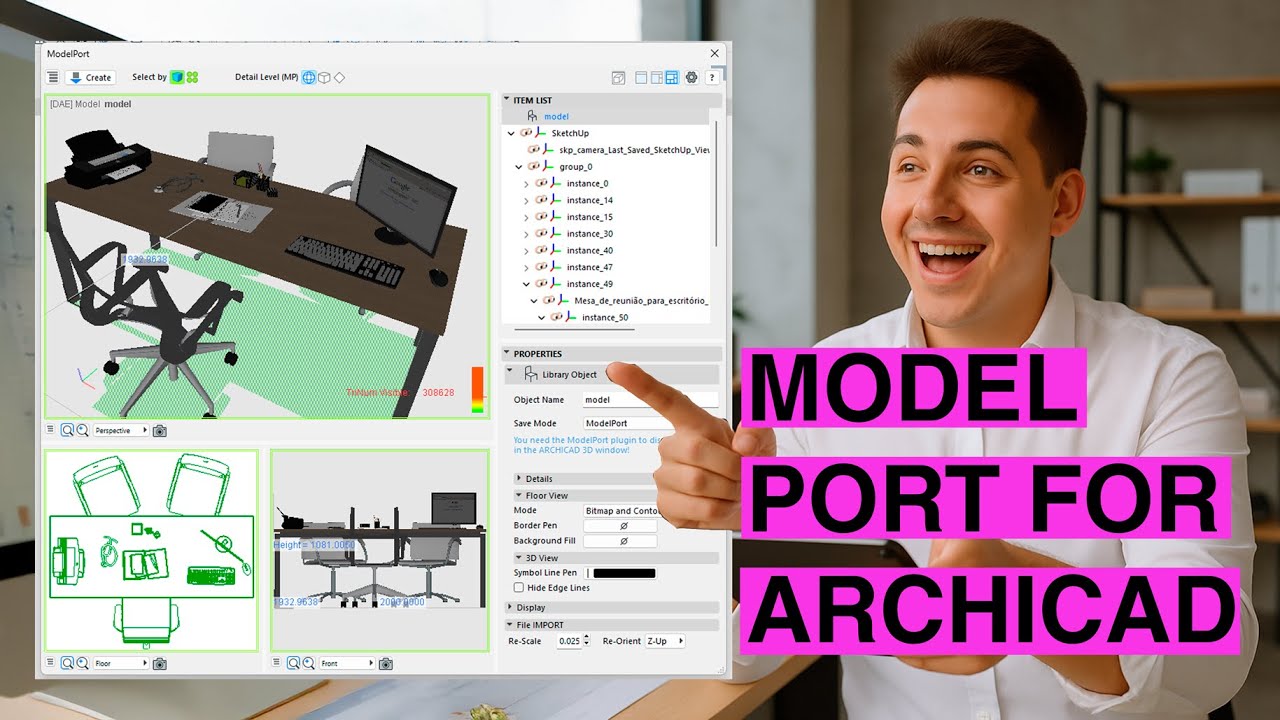Collapse the 3D View section
This screenshot has height=720, width=1280.
click(617, 558)
